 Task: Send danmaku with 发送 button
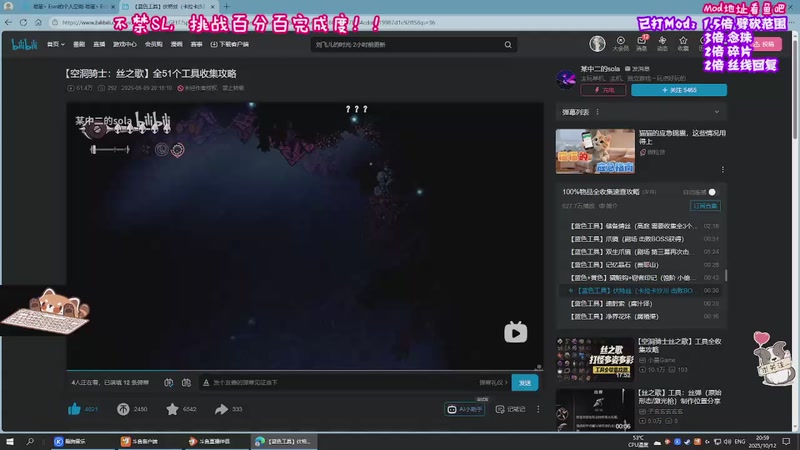524,383
